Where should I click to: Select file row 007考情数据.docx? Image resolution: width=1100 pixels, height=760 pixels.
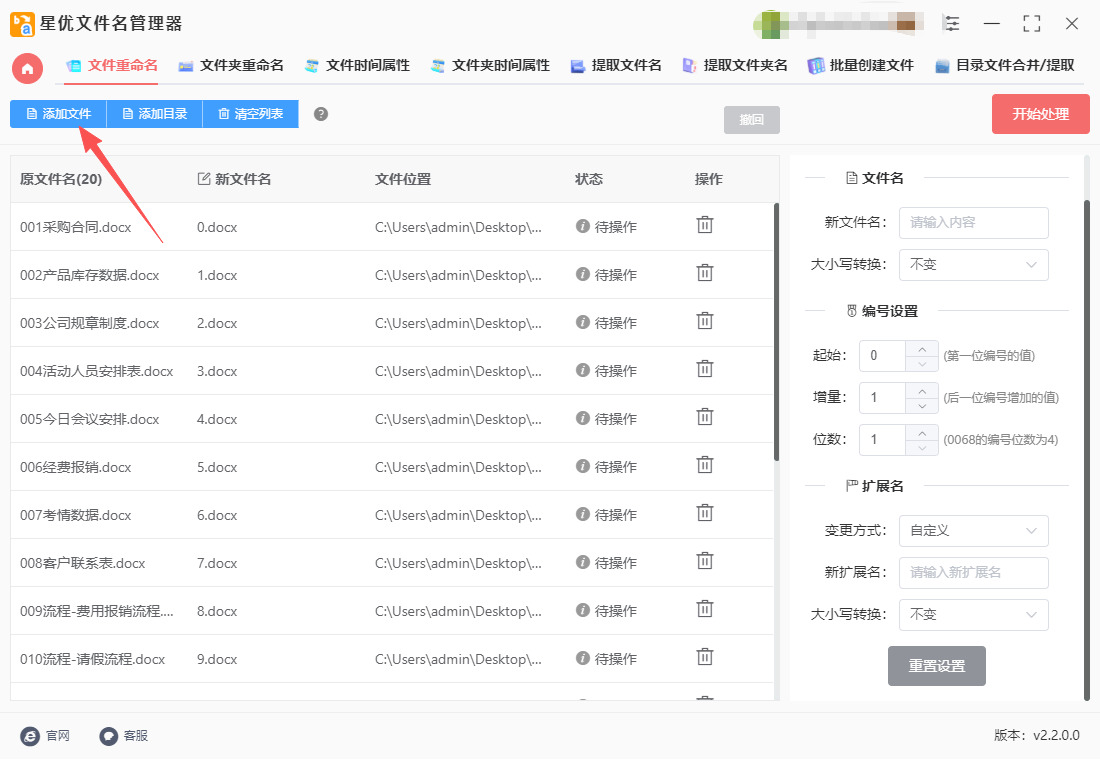(391, 515)
